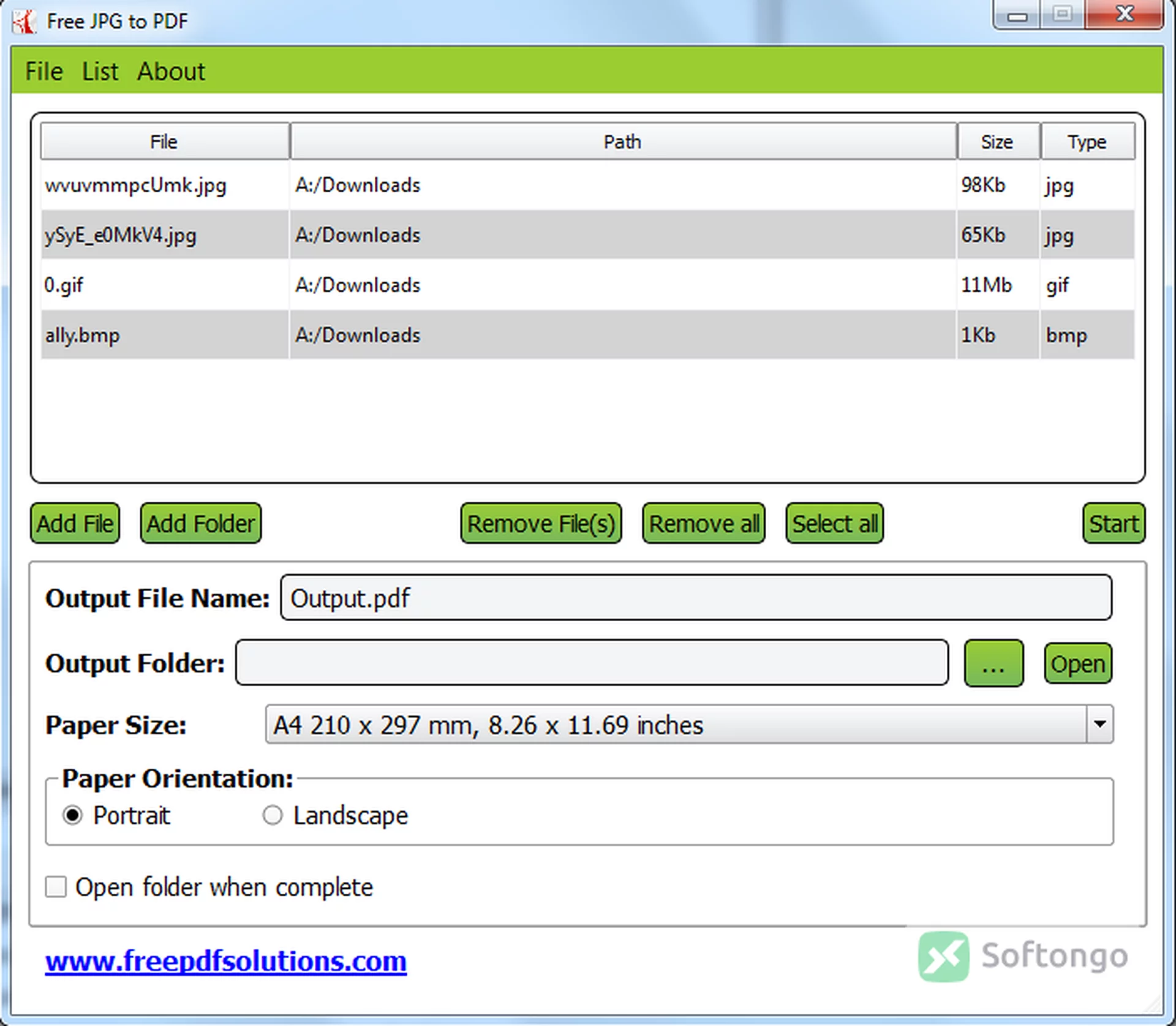Click the Add File button
This screenshot has height=1026, width=1176.
coord(75,524)
